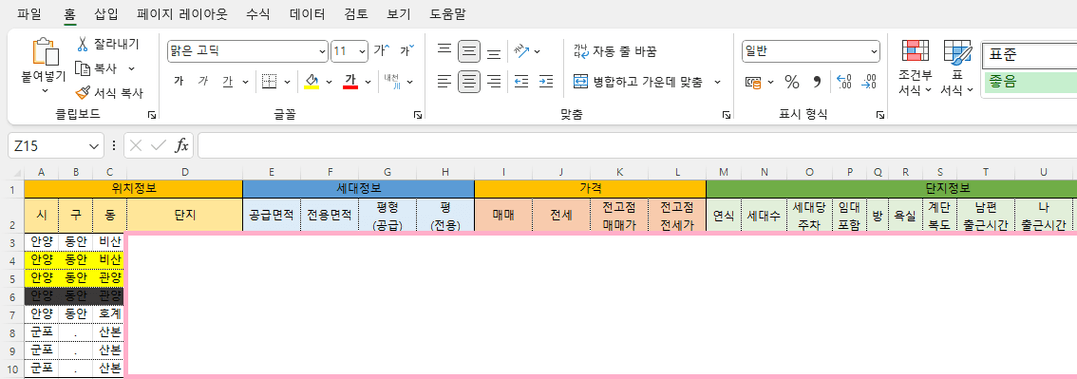Switch to the 수식 tab
1077x379 pixels.
(x=258, y=13)
